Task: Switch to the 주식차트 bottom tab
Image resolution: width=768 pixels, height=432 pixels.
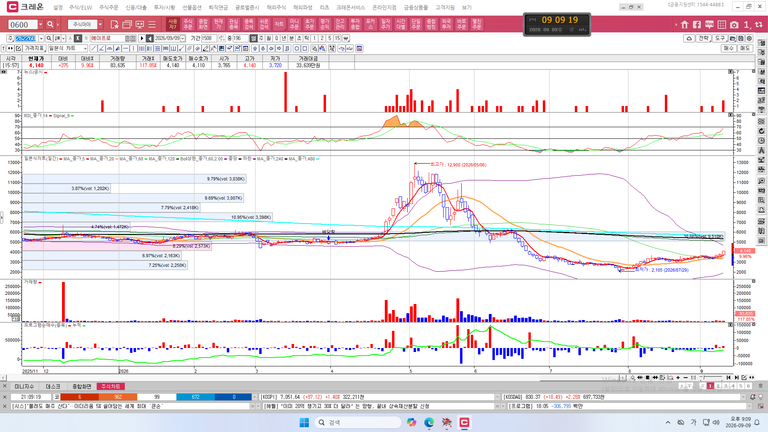Action: 111,386
